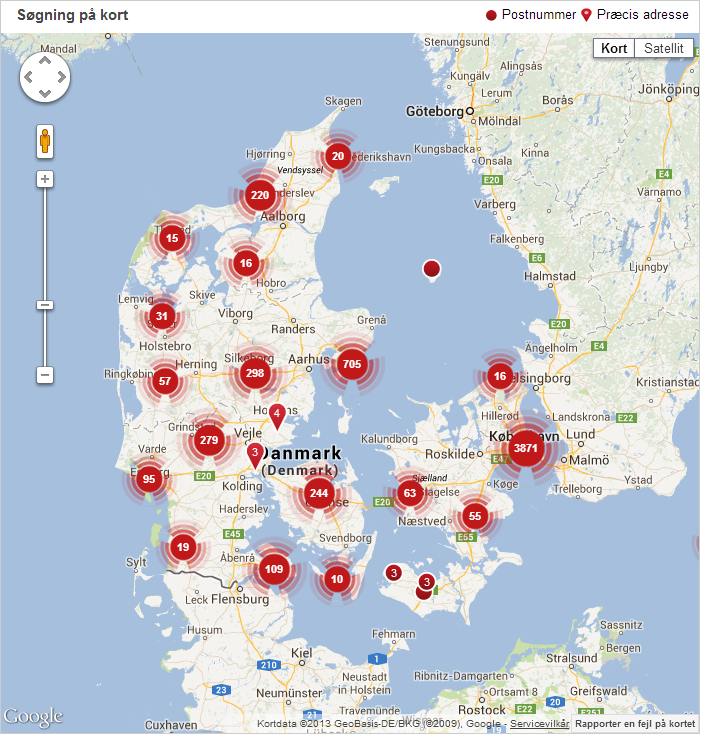Click the Kiel city label

click(x=301, y=653)
